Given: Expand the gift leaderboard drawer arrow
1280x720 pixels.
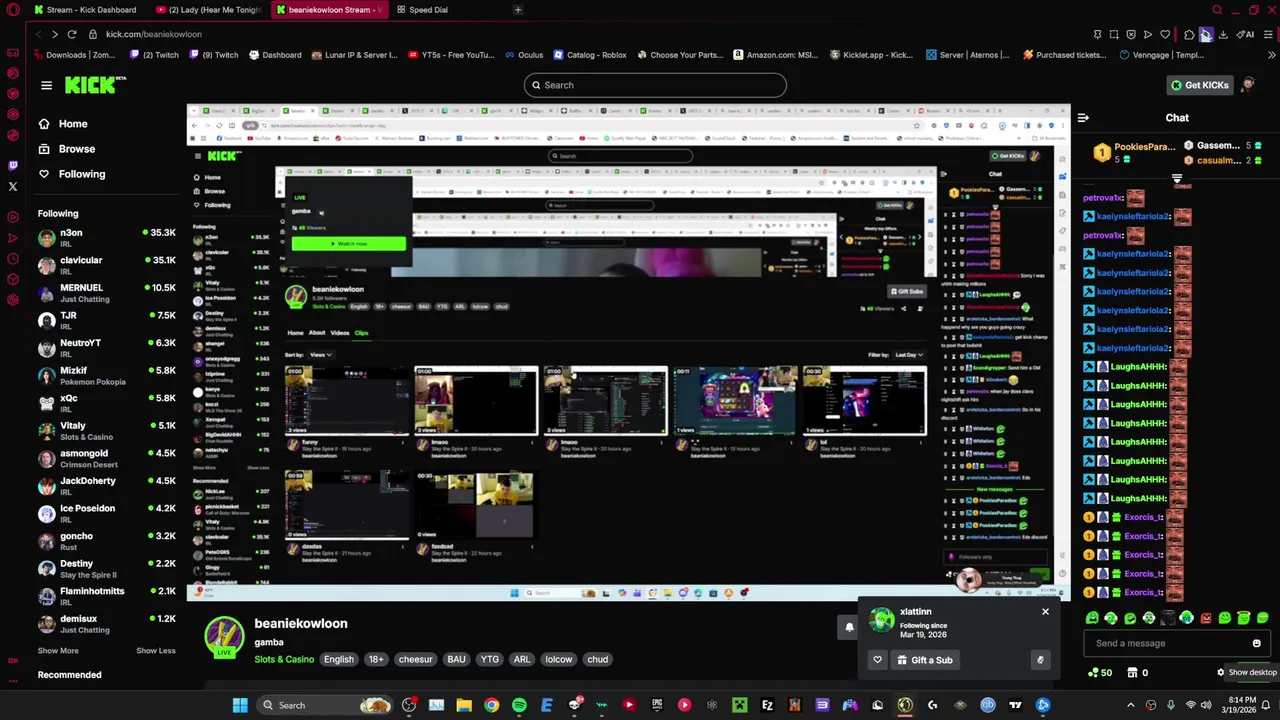Looking at the screenshot, I should (x=1177, y=180).
